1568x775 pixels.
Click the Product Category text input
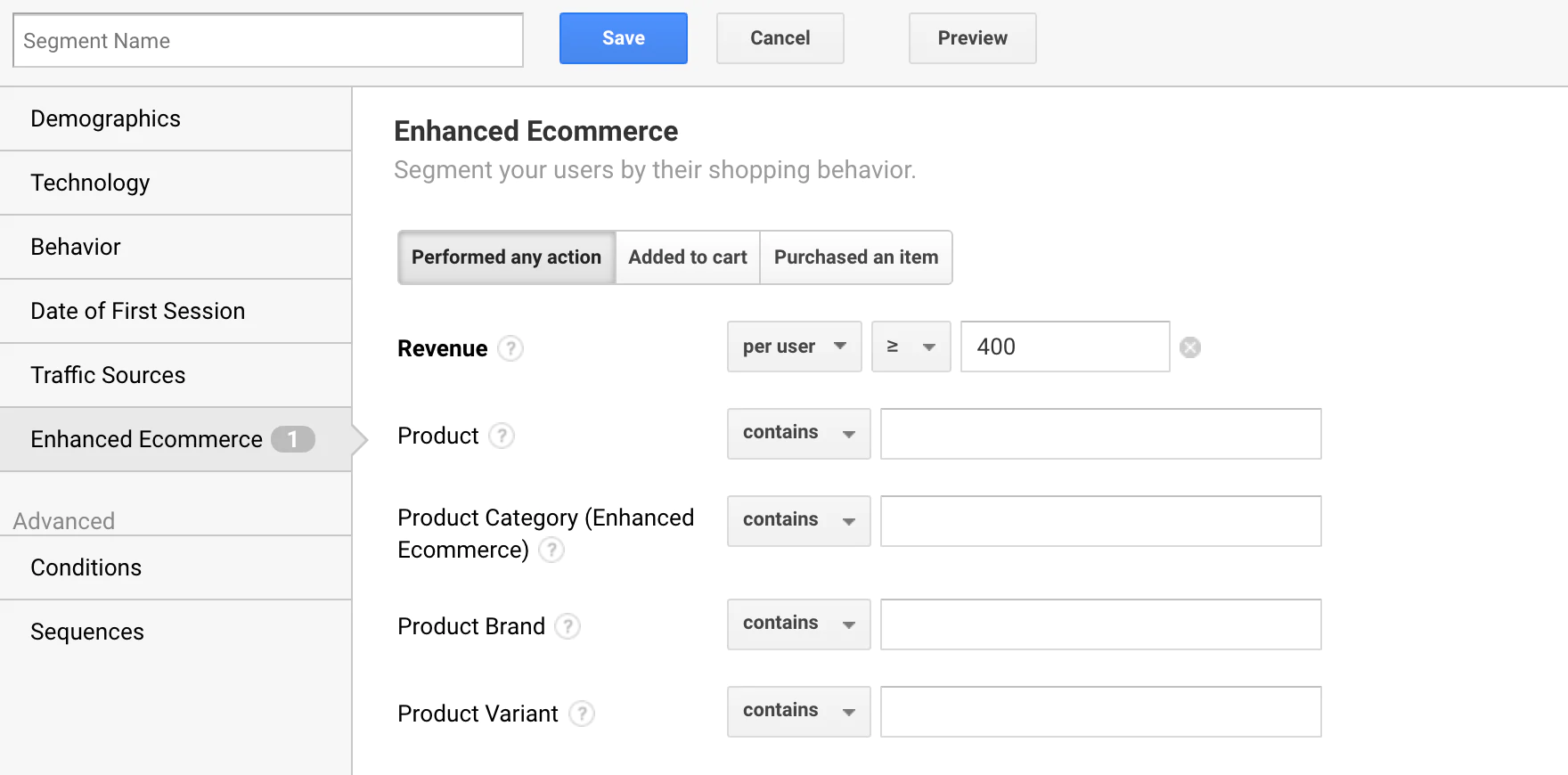point(1101,521)
